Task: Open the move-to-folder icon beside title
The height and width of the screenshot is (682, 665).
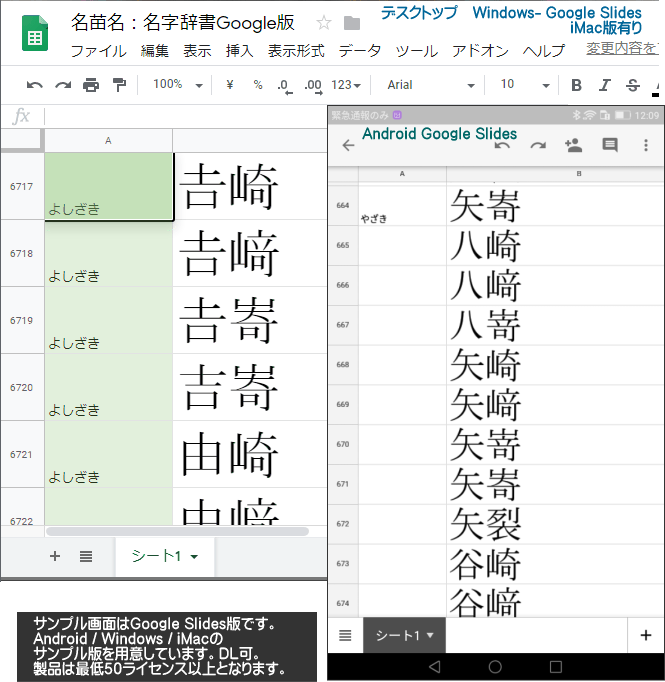Action: click(x=351, y=23)
